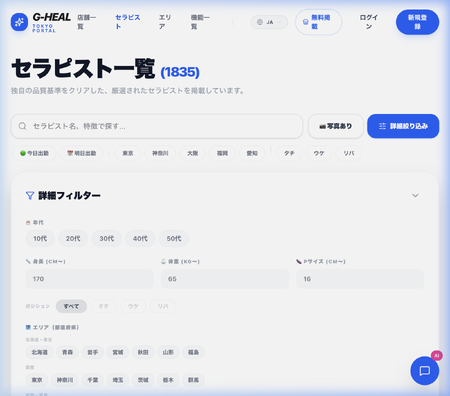Image resolution: width=450 pixels, height=396 pixels.
Task: Select the リバ chip under the search bar
Action: coord(349,153)
